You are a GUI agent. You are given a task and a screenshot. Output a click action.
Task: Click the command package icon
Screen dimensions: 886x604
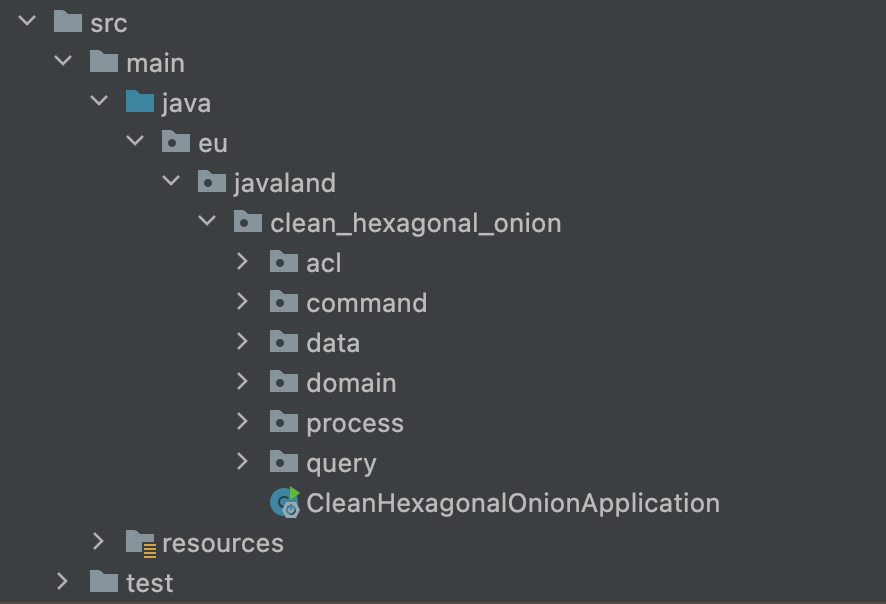pyautogui.click(x=284, y=302)
